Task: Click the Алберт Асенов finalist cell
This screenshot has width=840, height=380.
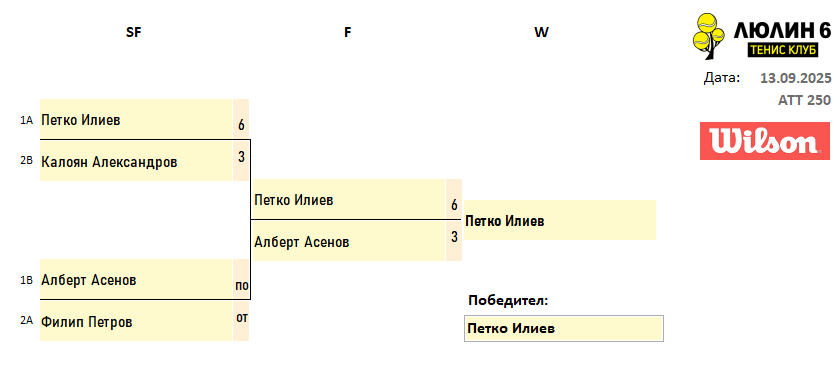Action: point(348,241)
